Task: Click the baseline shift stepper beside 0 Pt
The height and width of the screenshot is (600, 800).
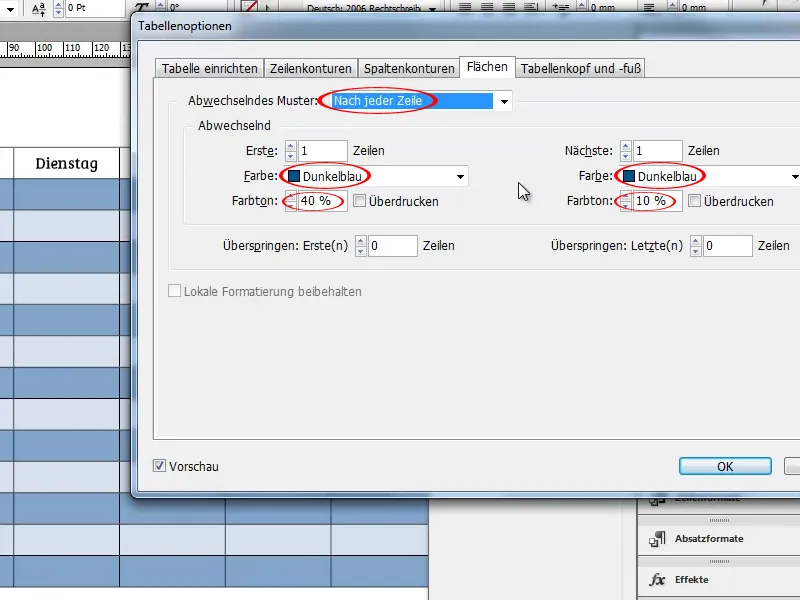Action: click(x=58, y=8)
